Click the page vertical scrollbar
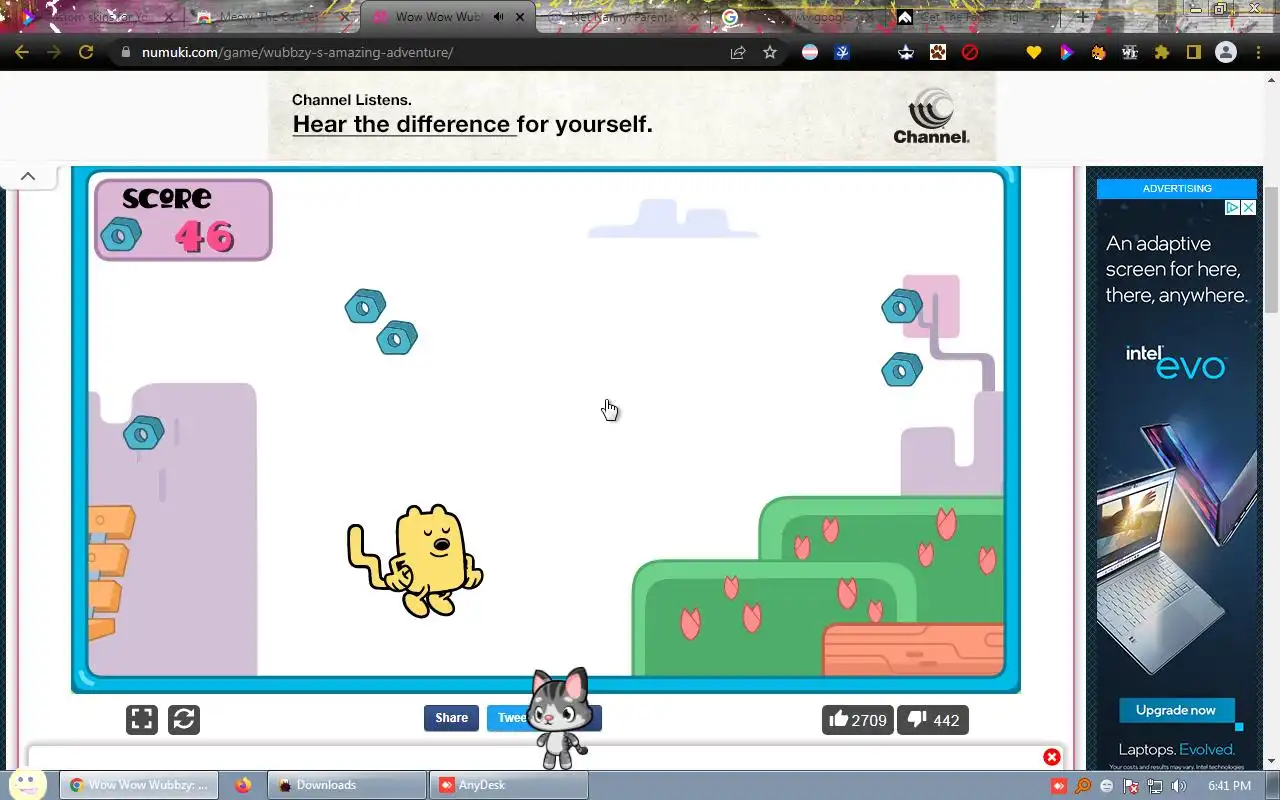 [x=1271, y=250]
